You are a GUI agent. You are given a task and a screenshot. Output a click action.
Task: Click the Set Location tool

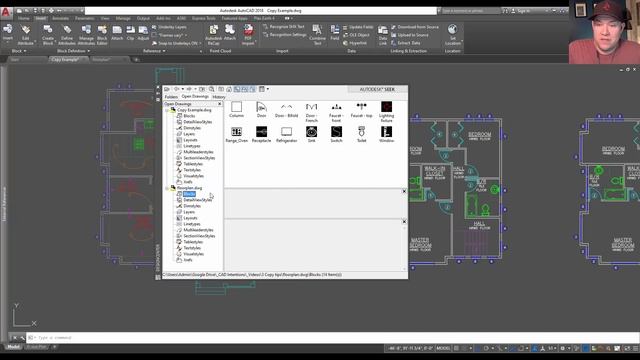click(452, 34)
